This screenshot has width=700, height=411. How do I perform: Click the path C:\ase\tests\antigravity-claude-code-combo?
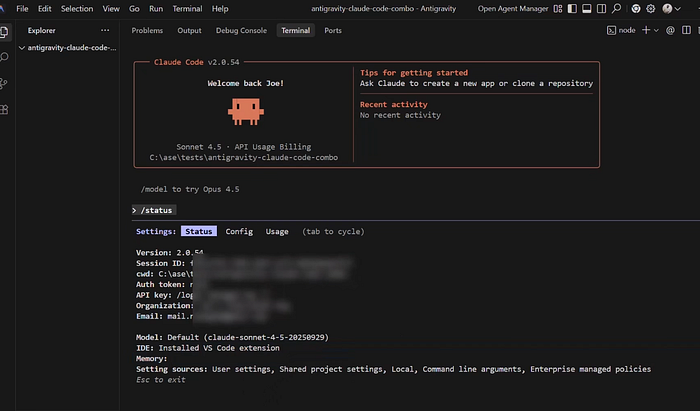pos(244,157)
